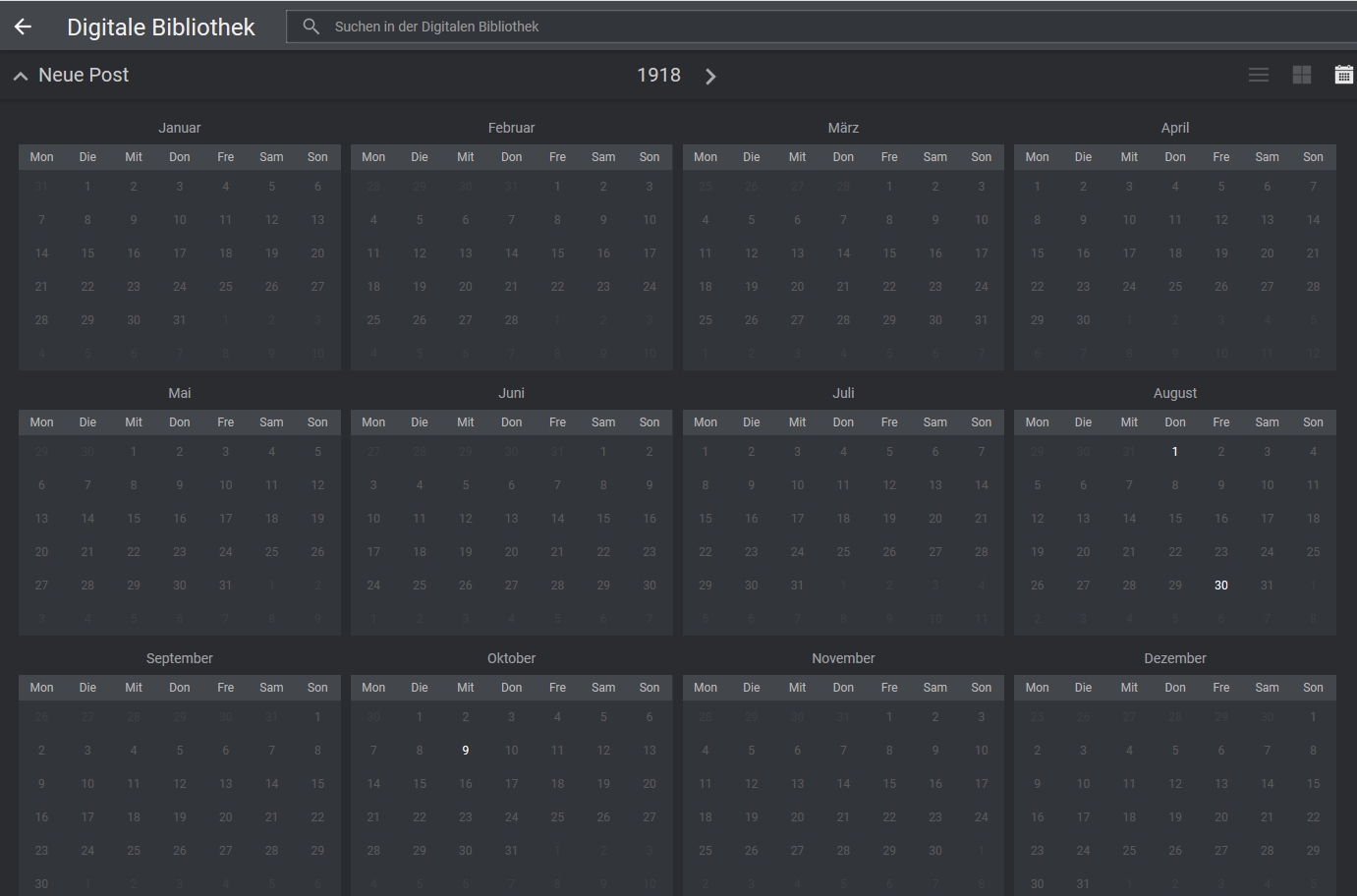
Task: Click day 11 in November
Action: [706, 784]
